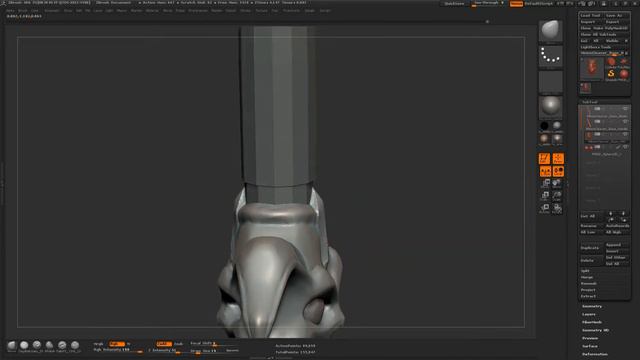640x360 pixels.
Task: Click the GoZ button
Action: click(584, 41)
